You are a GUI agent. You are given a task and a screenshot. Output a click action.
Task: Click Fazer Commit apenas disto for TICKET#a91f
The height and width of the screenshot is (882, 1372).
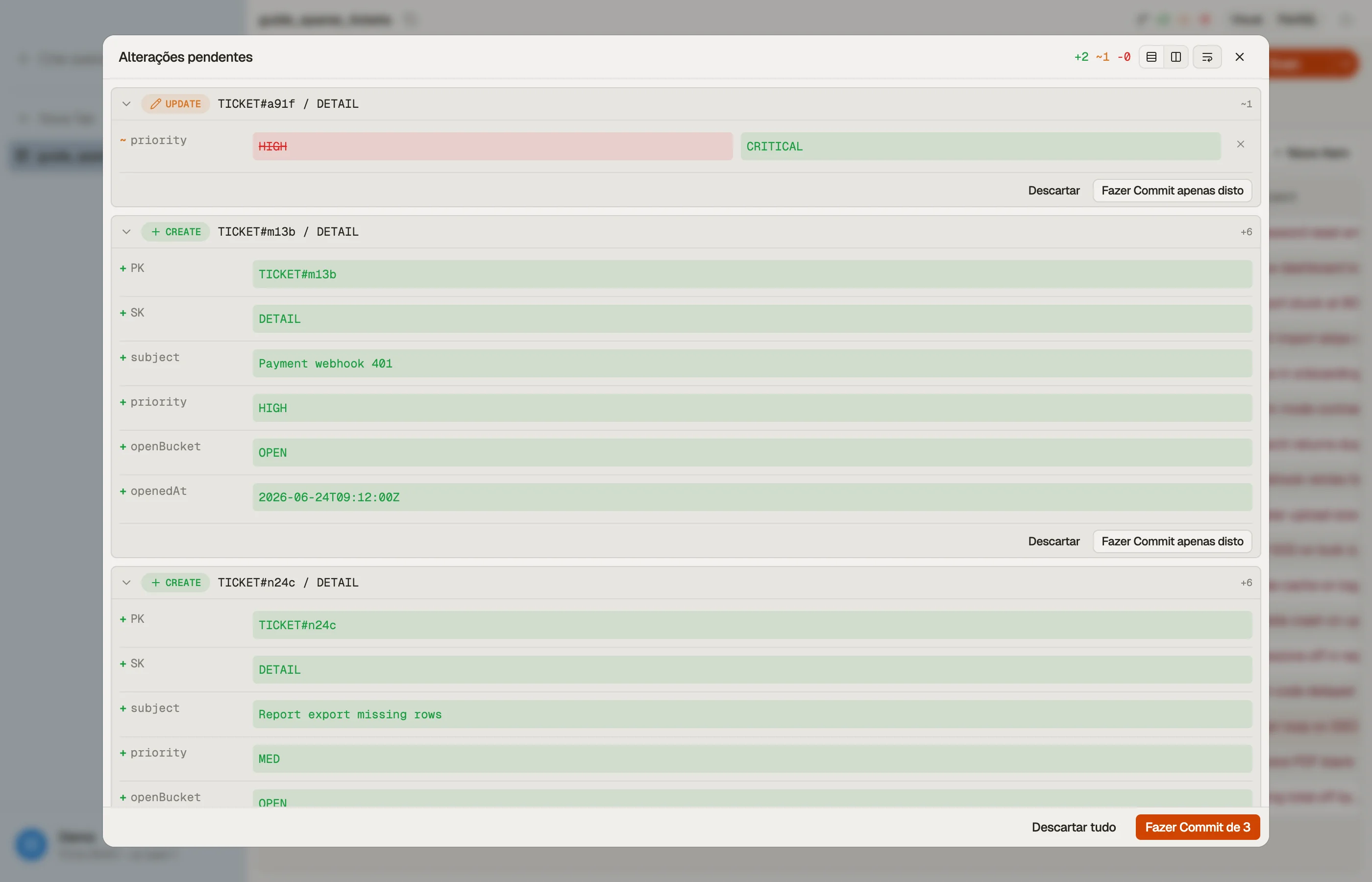pos(1172,190)
